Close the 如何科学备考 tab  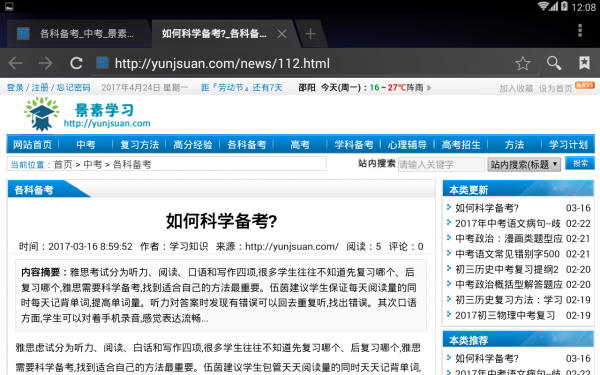[282, 34]
